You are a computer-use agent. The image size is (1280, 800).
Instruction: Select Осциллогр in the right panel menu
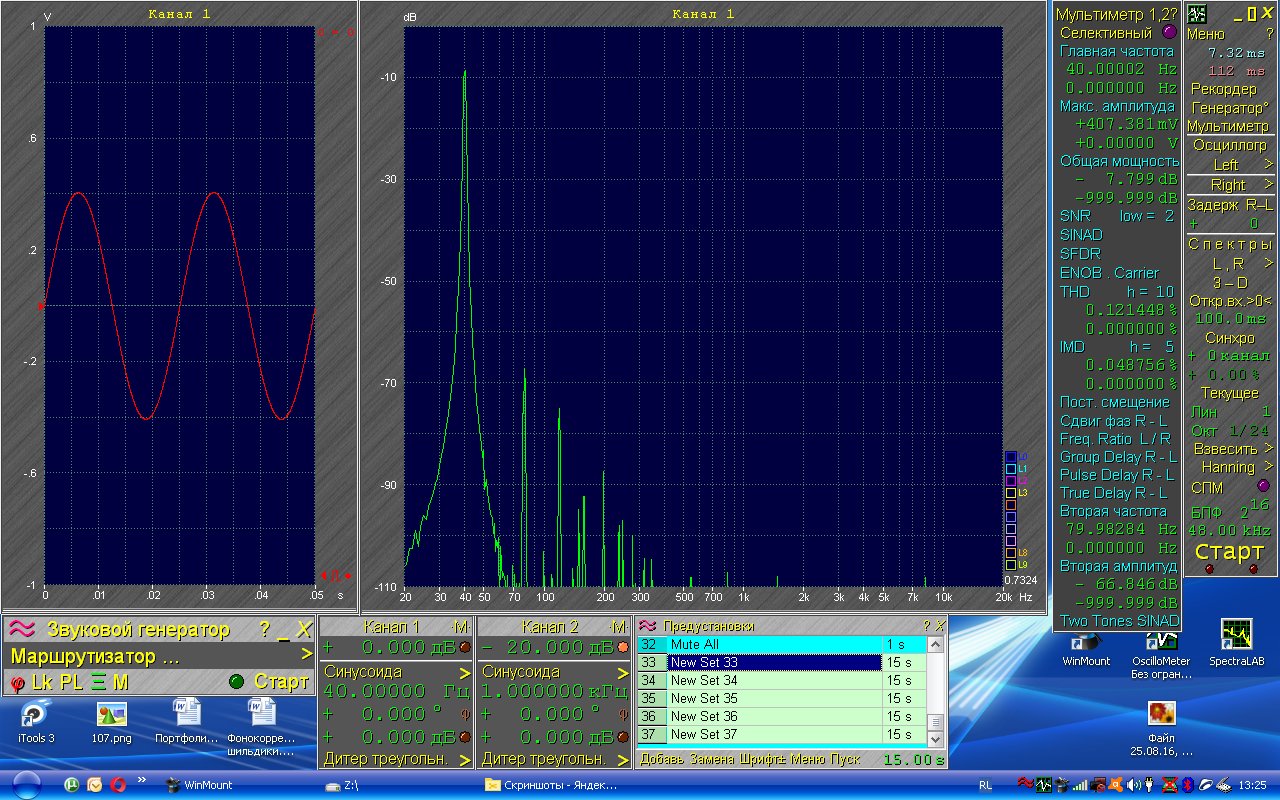click(x=1229, y=145)
